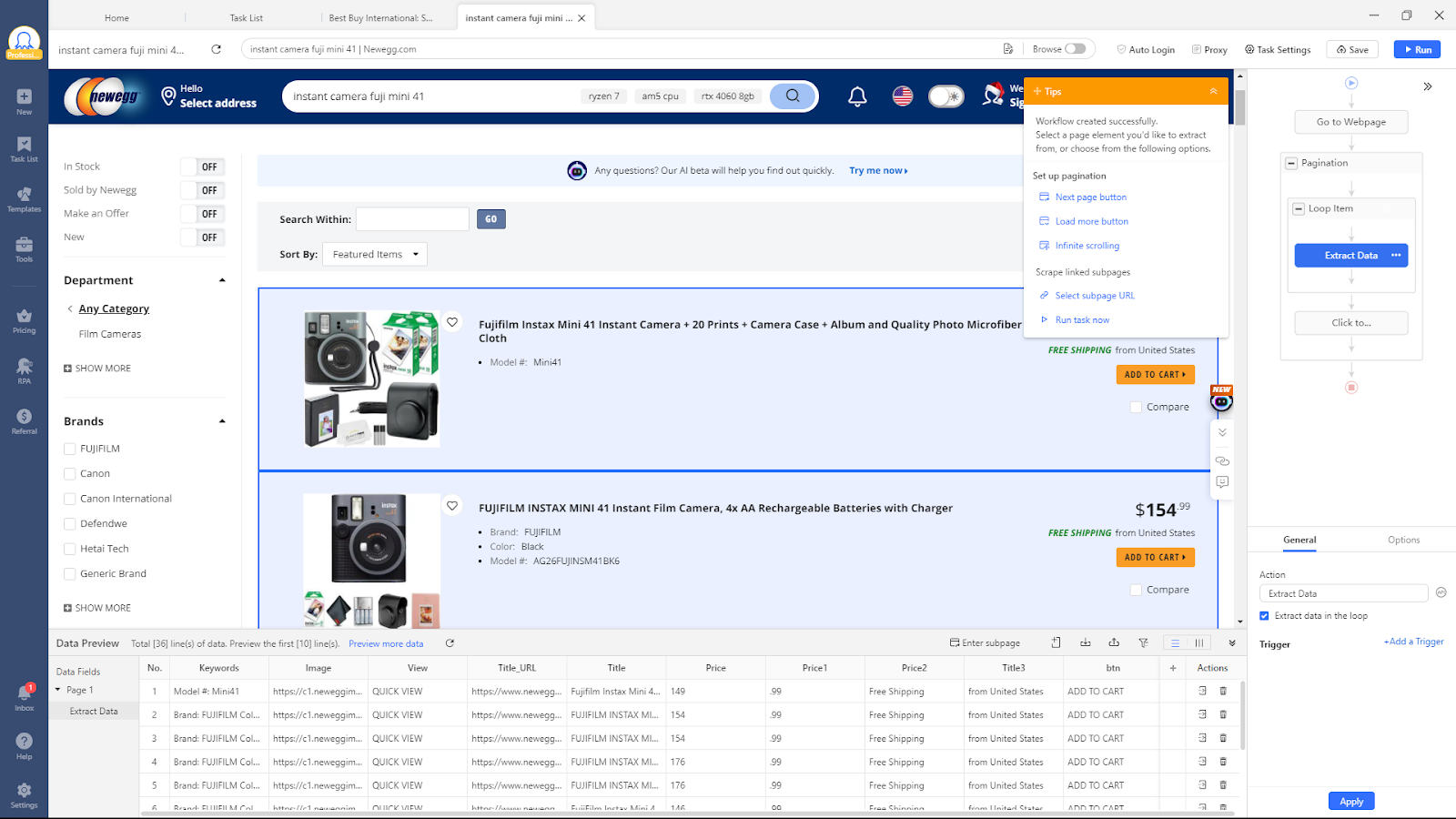Enable the Browse mode switch

(x=1074, y=48)
